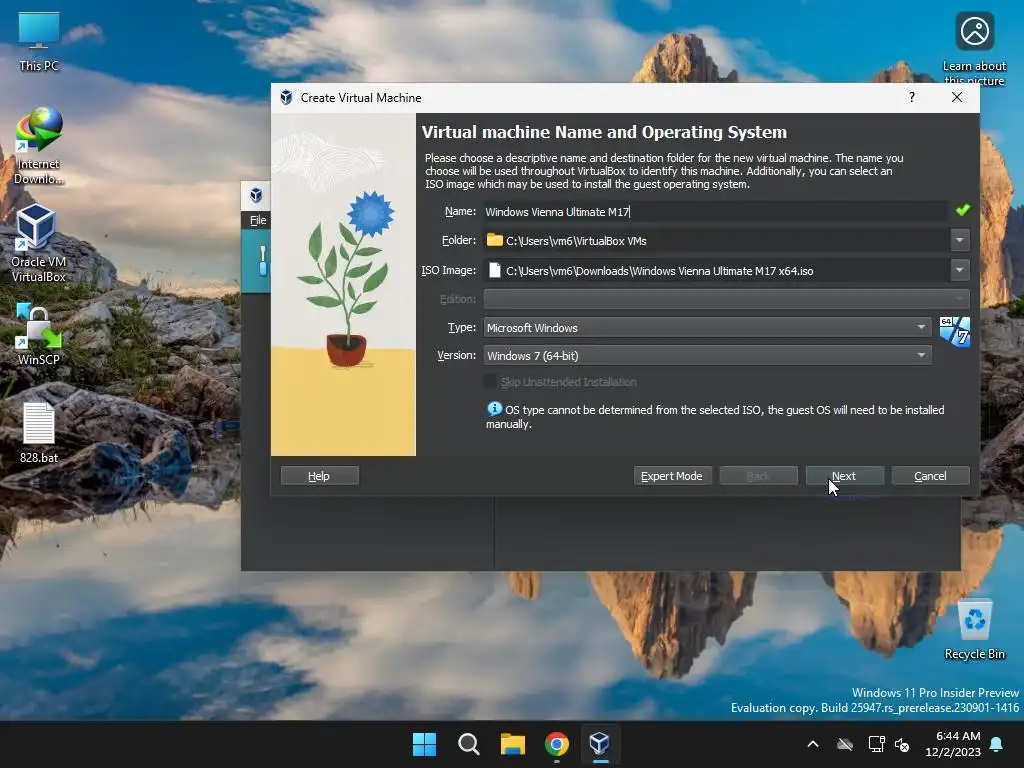Switch to Expert Mode
This screenshot has height=768, width=1024.
tap(672, 476)
